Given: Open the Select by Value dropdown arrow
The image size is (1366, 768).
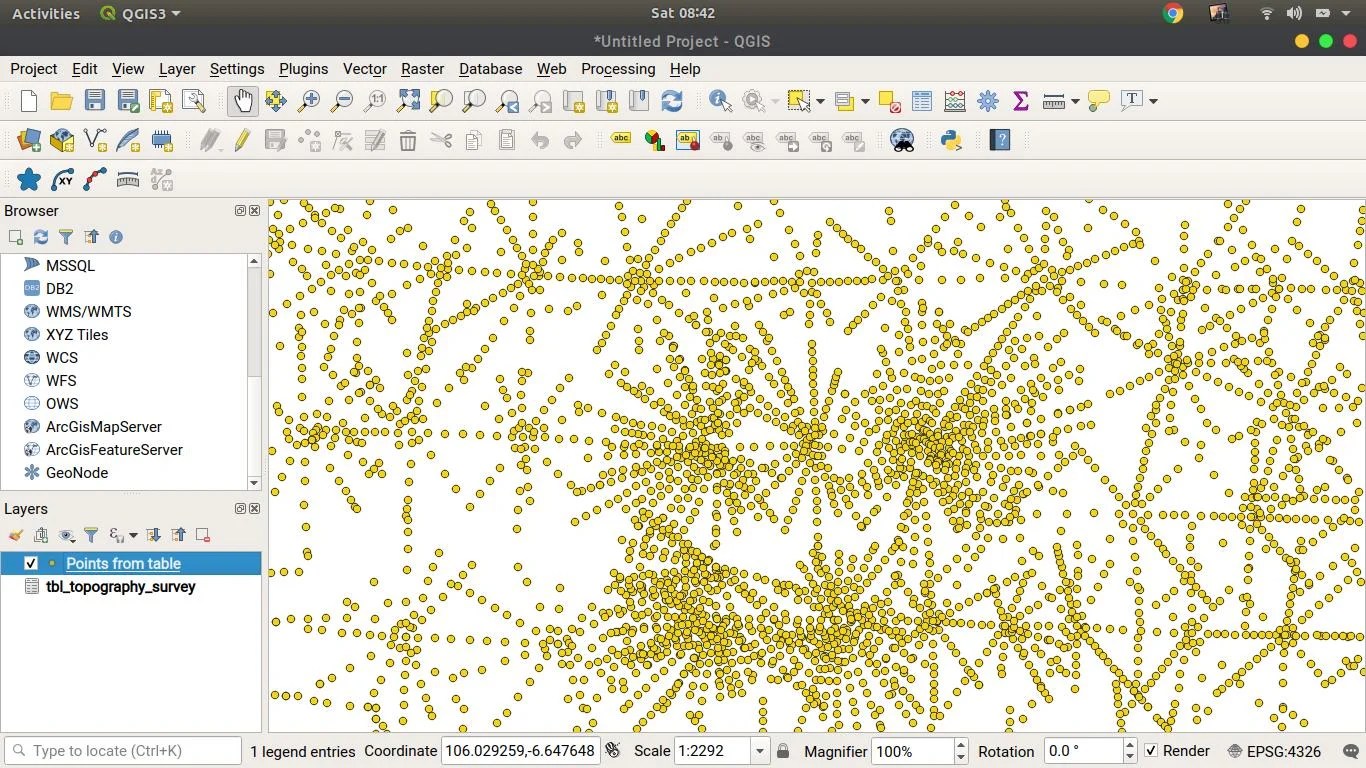Looking at the screenshot, I should coord(865,101).
